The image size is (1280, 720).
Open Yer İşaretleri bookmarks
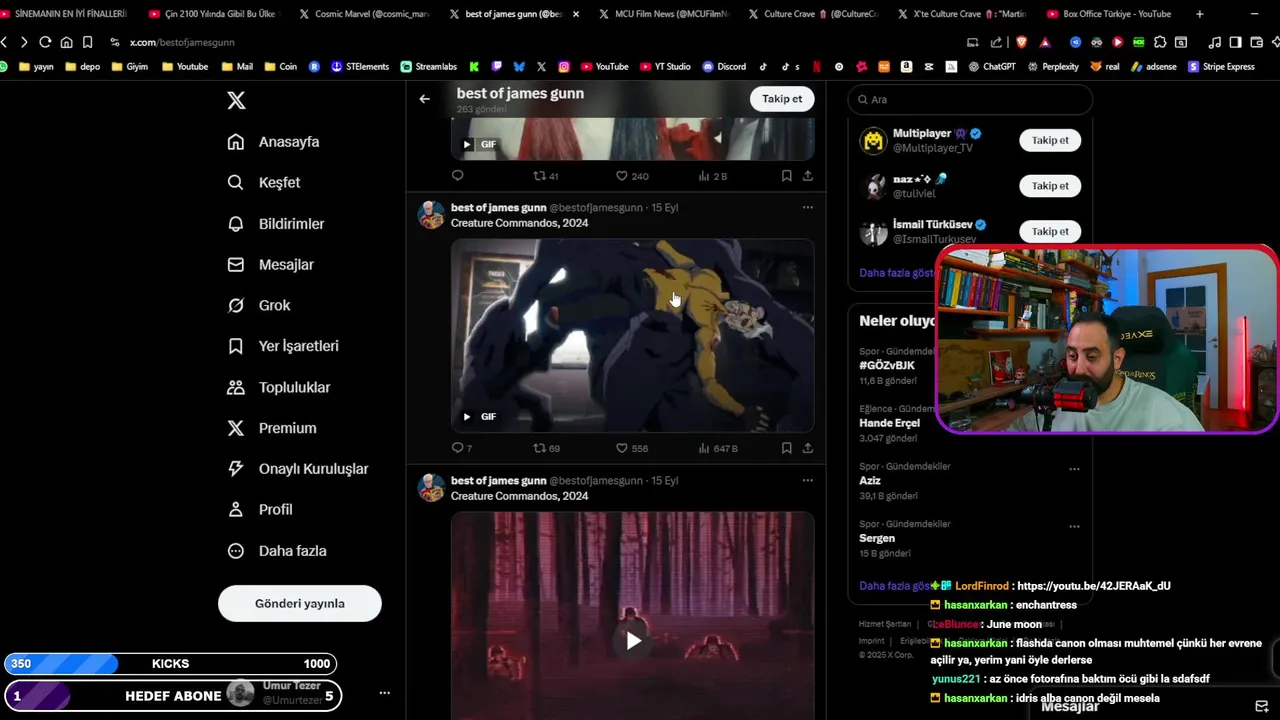pyautogui.click(x=282, y=346)
